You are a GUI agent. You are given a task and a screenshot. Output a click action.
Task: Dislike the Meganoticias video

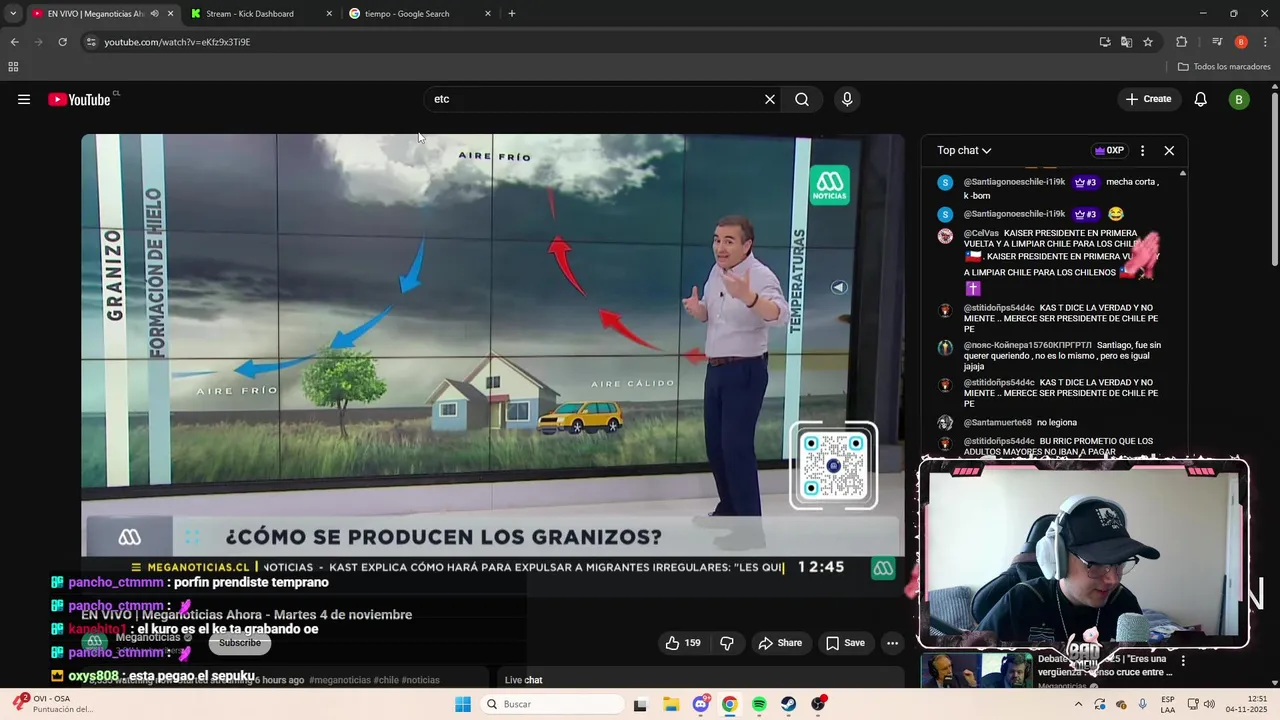(x=727, y=643)
